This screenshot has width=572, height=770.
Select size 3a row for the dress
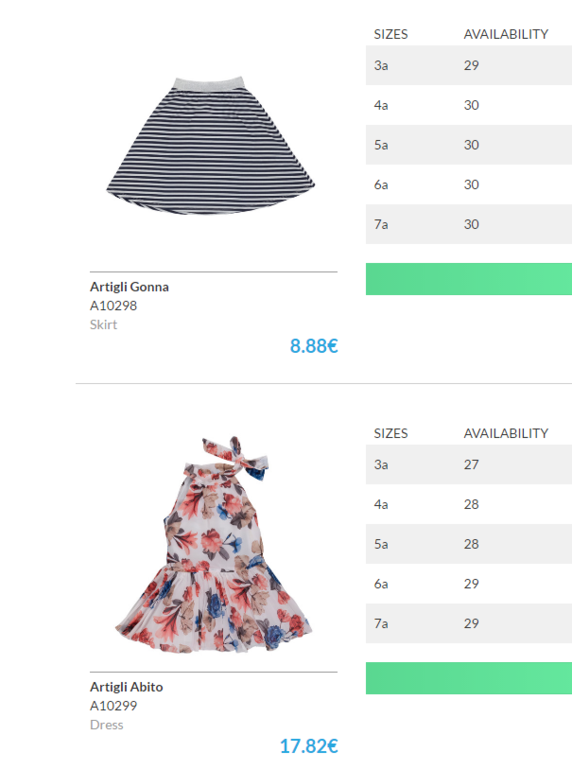pos(469,465)
